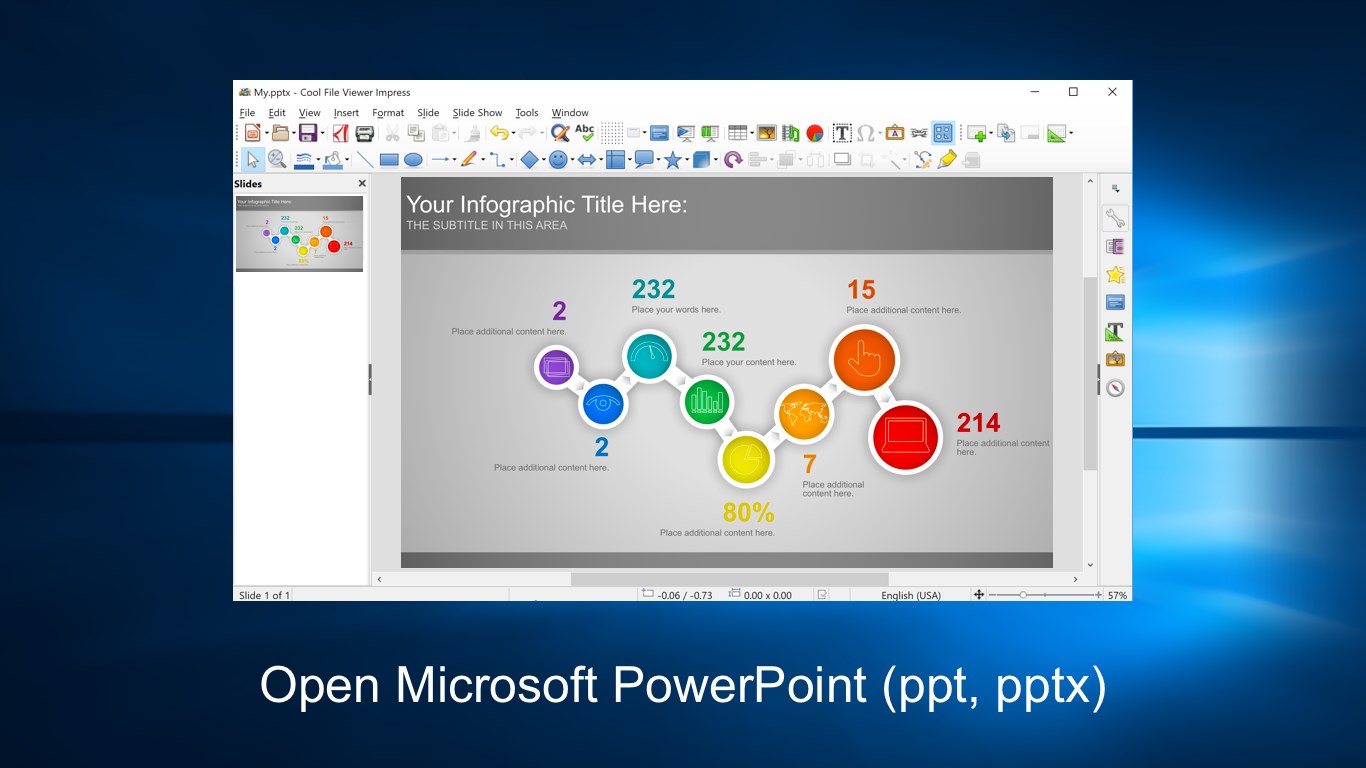Open the Insert menu
The image size is (1366, 768).
[346, 113]
